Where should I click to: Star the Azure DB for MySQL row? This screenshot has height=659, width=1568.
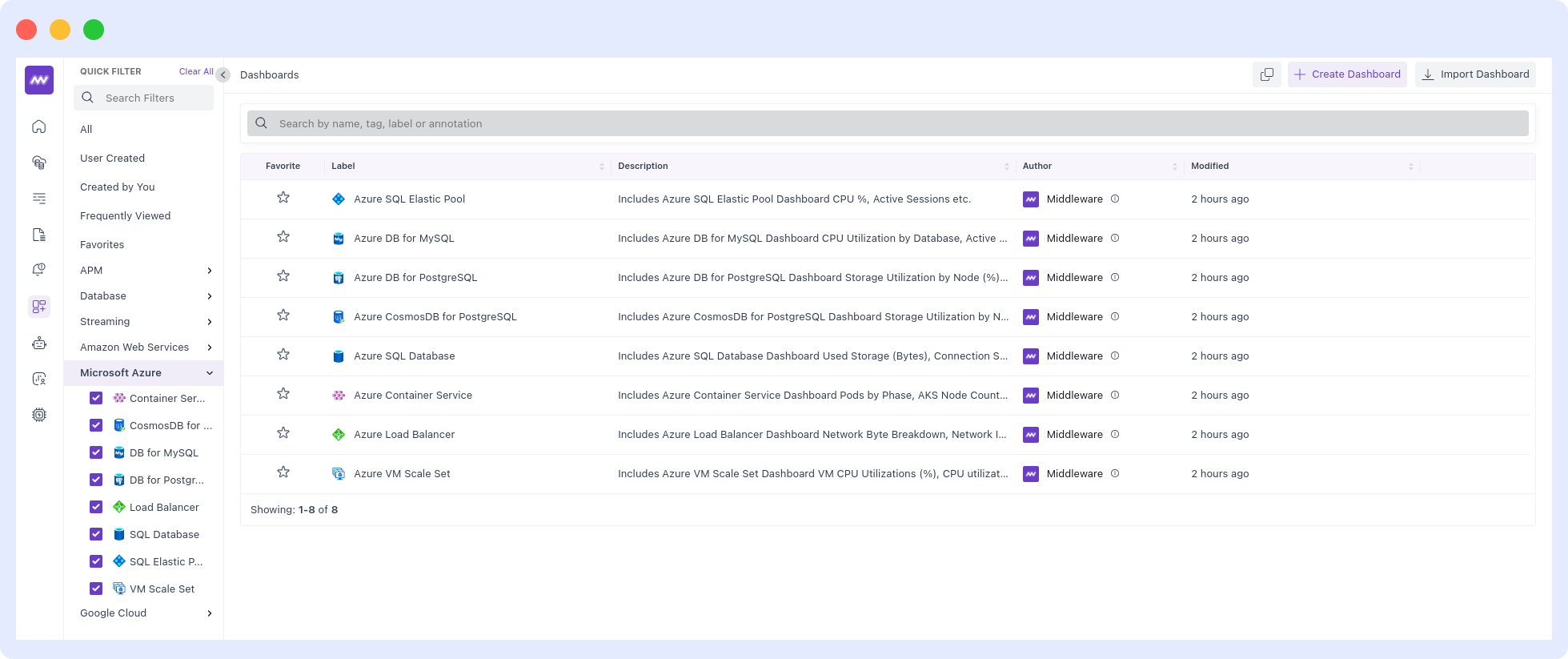click(283, 237)
